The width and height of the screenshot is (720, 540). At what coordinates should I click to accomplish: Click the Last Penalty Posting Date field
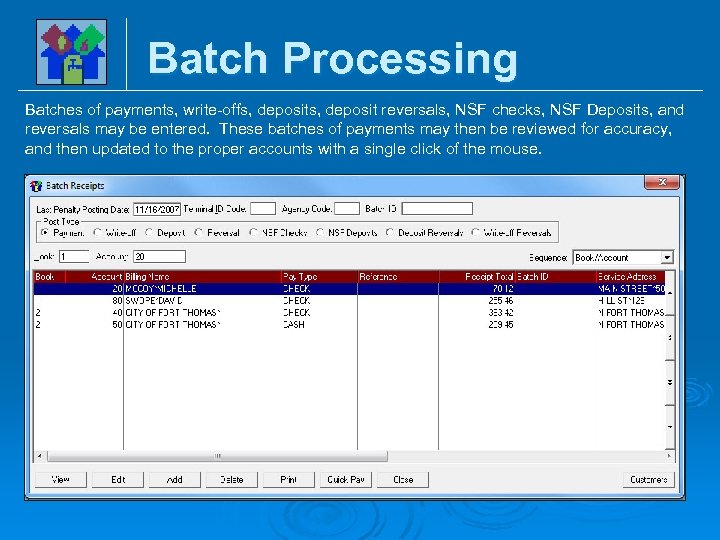157,209
